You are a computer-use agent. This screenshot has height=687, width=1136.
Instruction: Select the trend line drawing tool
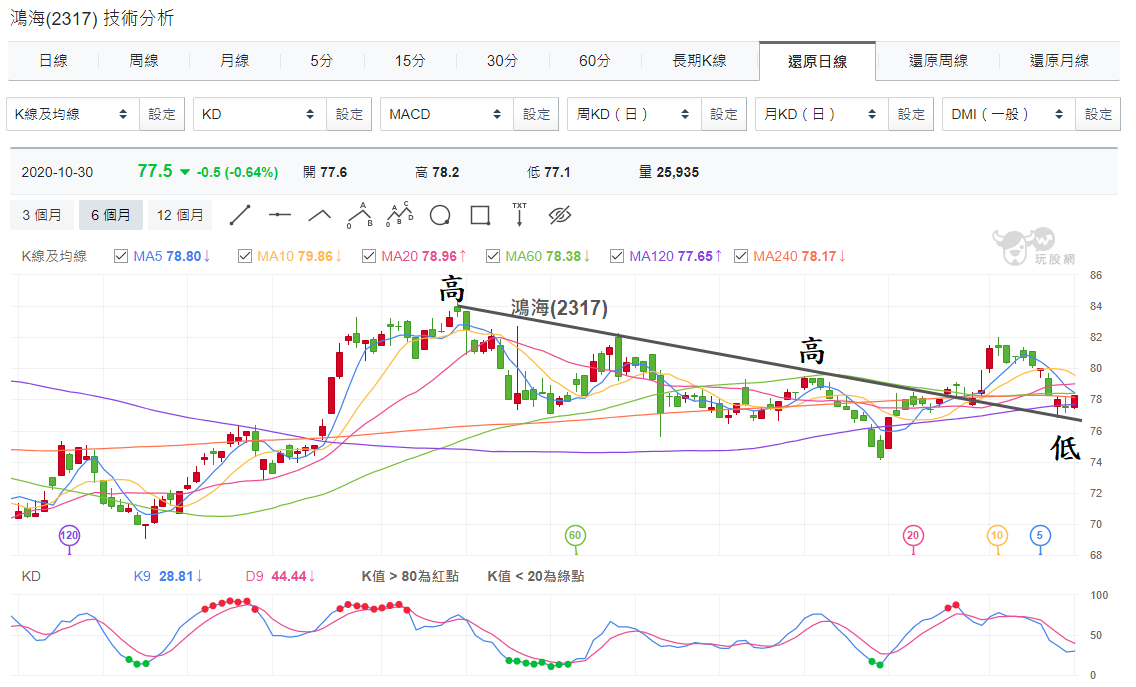[240, 215]
